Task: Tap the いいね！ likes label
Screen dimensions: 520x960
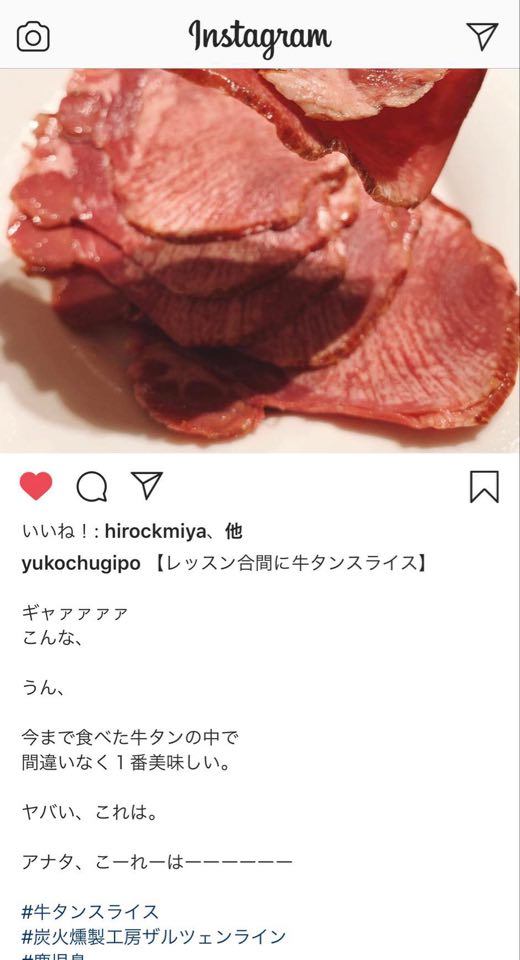Action: pos(61,532)
